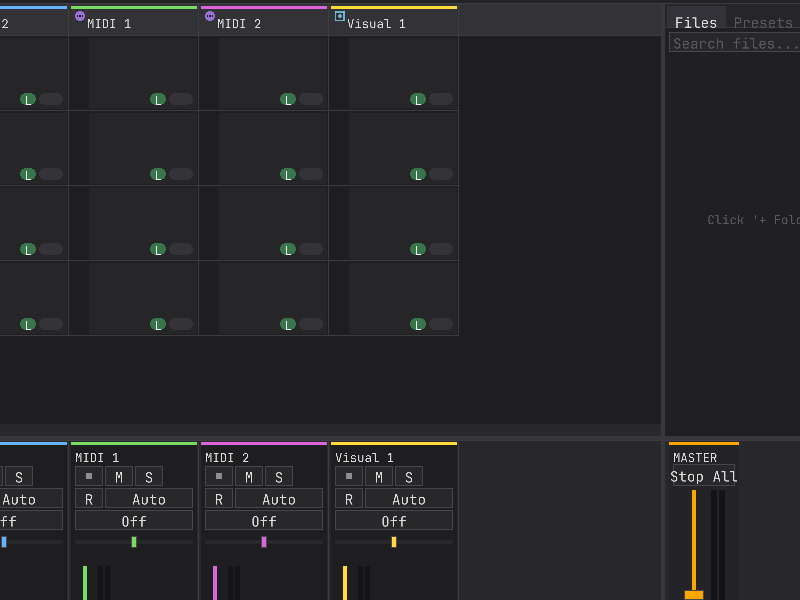Click green L button in MIDI 1 fourth clip slot

[x=158, y=324]
